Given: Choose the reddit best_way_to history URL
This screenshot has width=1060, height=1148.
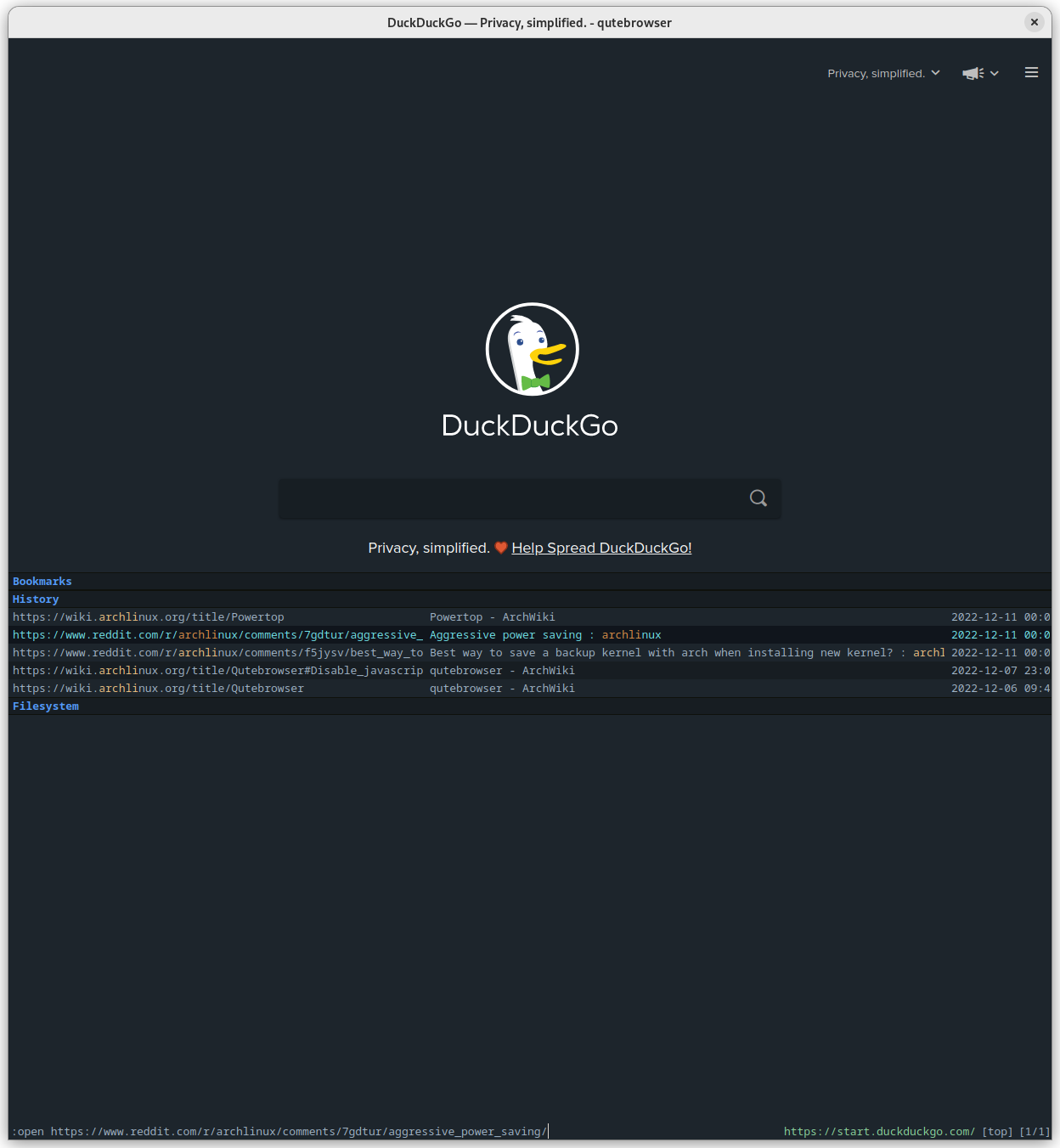Looking at the screenshot, I should 217,653.
